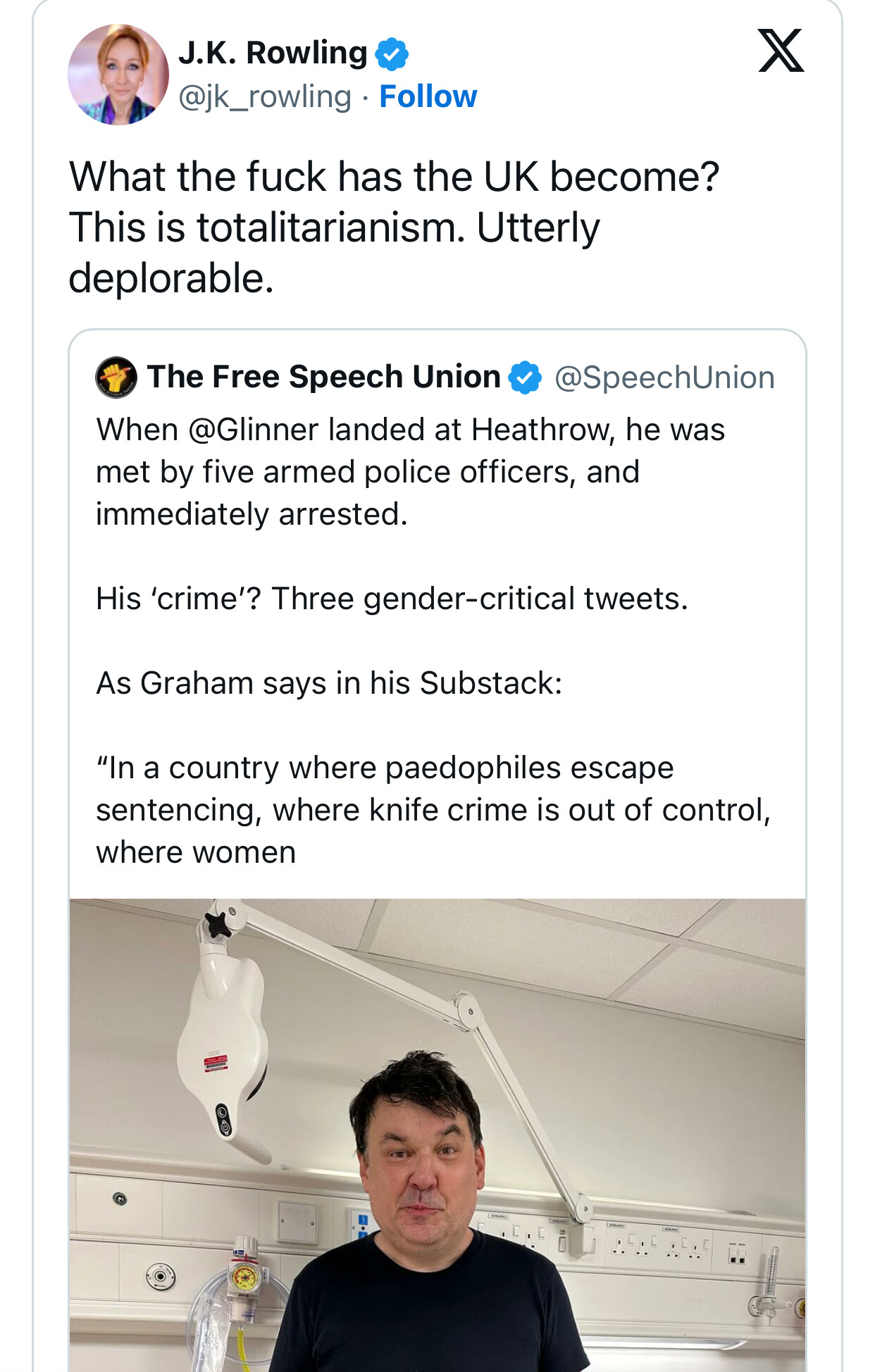Click the "Three gender-critical tweets" line
The height and width of the screenshot is (1372, 875).
pyautogui.click(x=479, y=599)
